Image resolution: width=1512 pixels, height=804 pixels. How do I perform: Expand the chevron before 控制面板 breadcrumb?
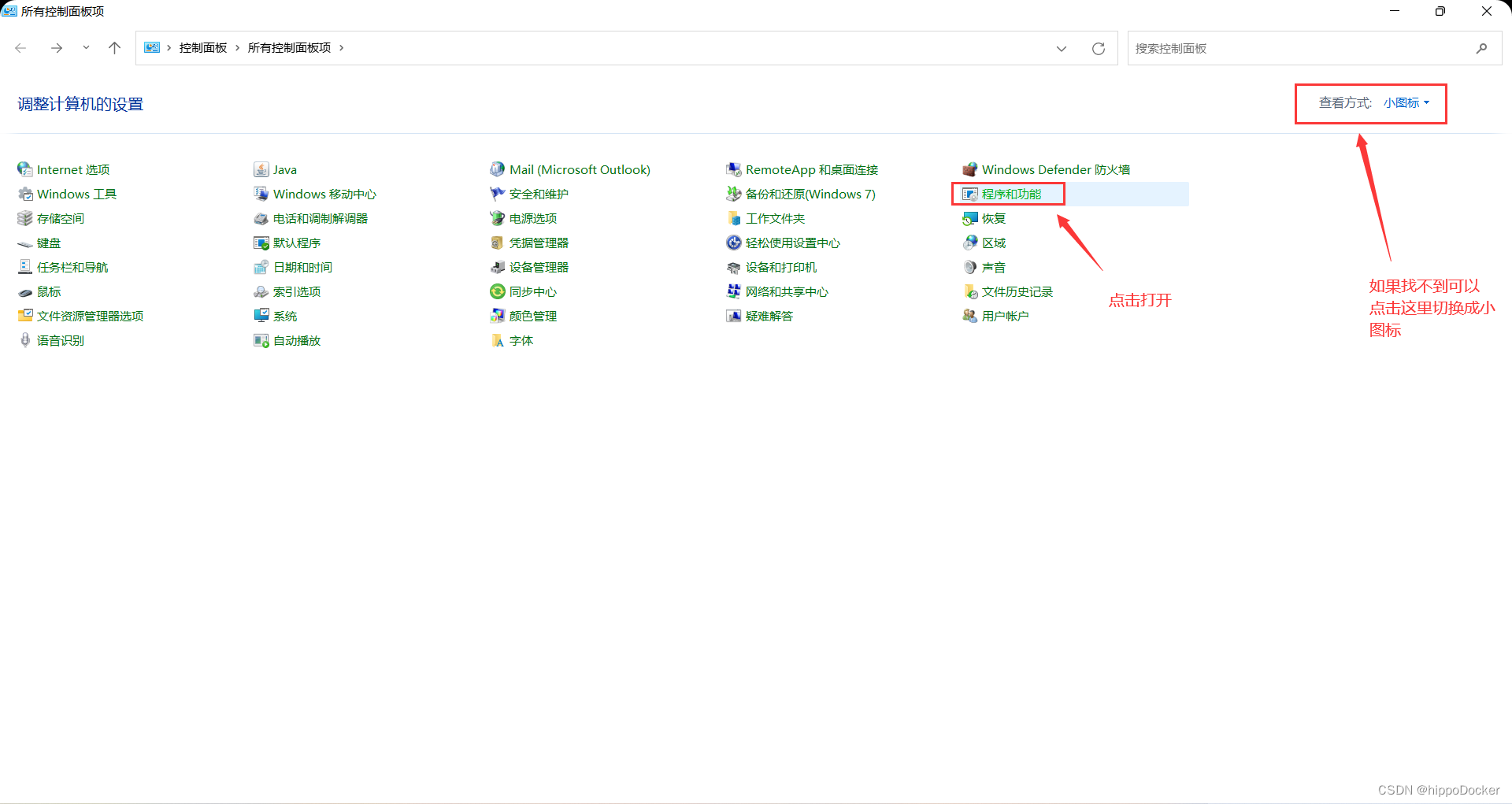[x=169, y=48]
